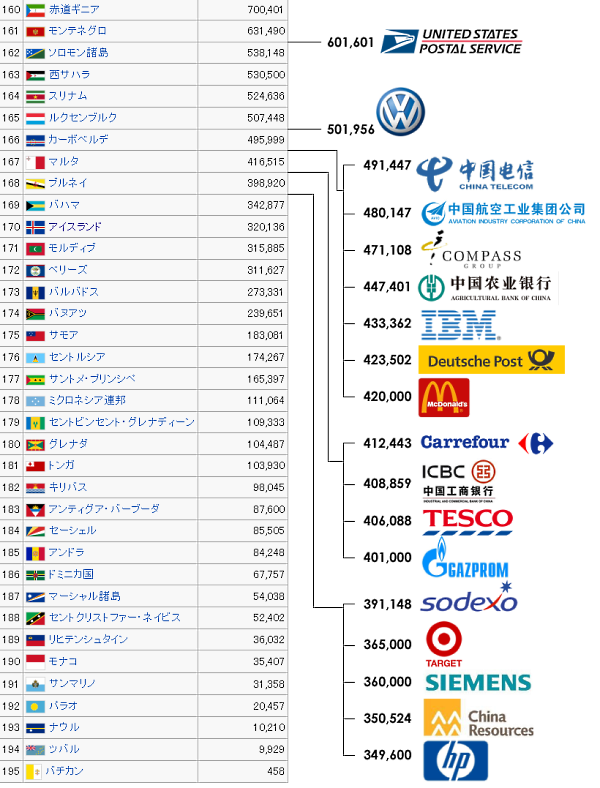The height and width of the screenshot is (788, 600).
Task: Open the トンガ link
Action: click(x=61, y=465)
